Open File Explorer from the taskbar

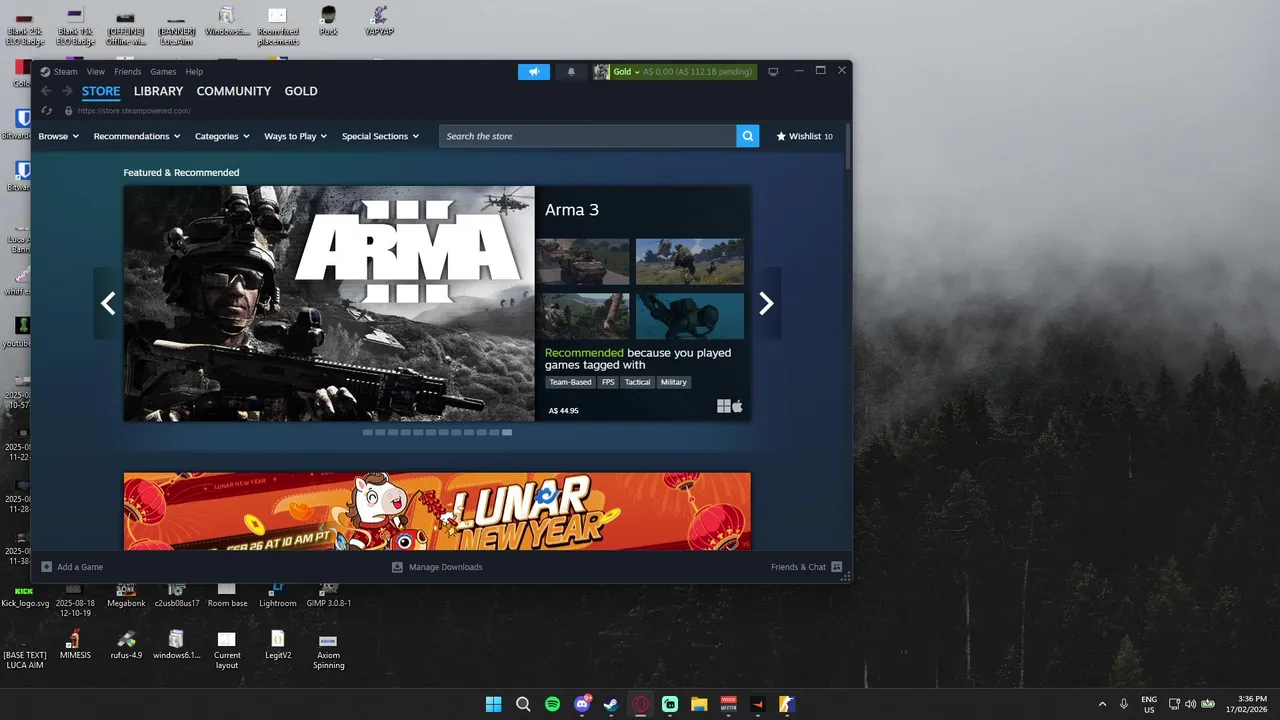pos(699,704)
